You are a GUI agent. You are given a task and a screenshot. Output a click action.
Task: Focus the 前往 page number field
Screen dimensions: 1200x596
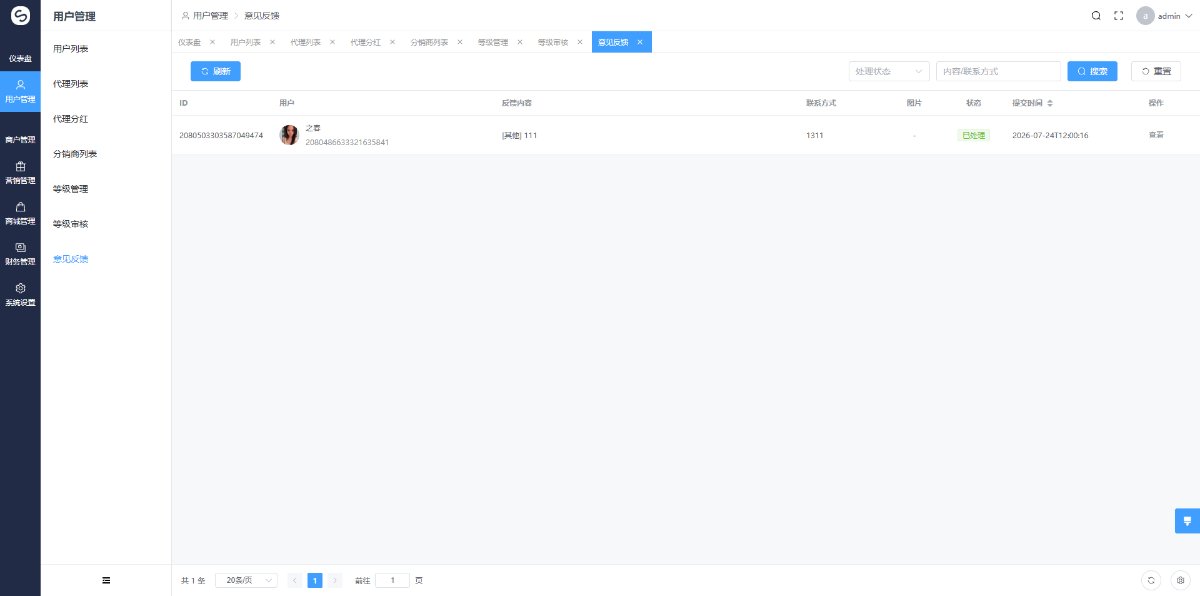click(x=392, y=580)
